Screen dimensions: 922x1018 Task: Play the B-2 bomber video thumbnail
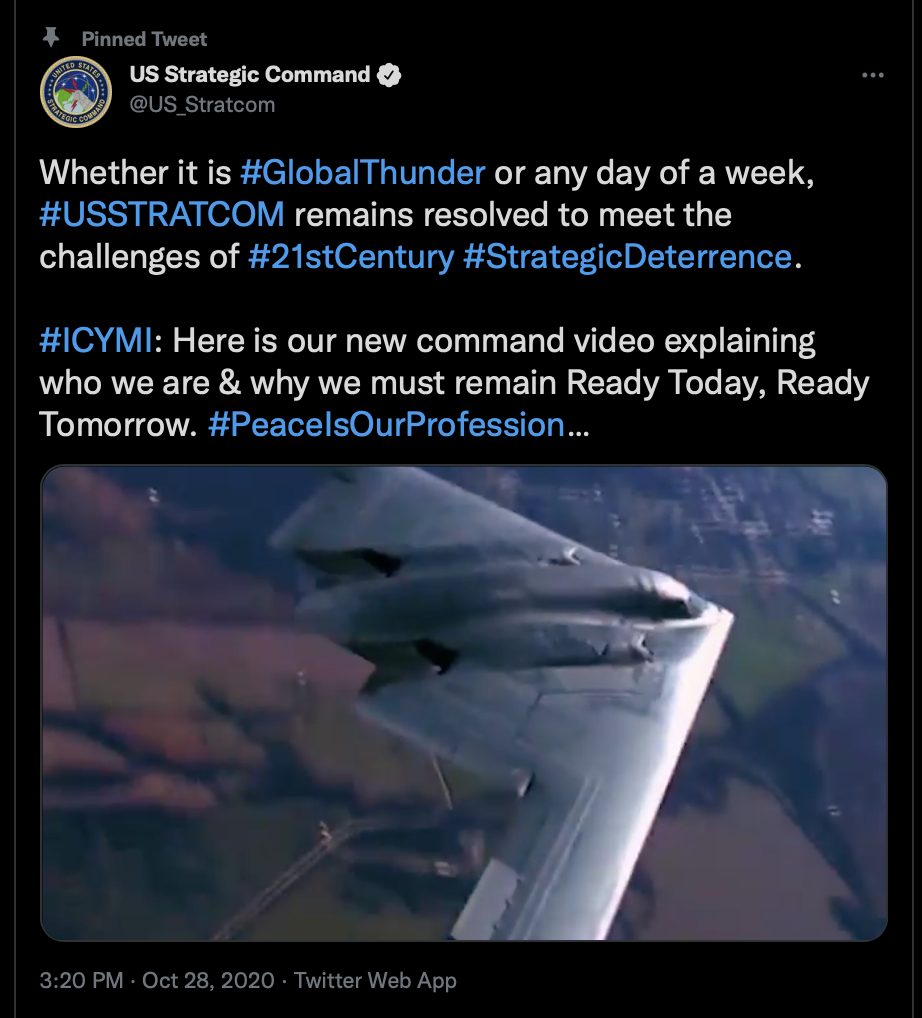[464, 703]
